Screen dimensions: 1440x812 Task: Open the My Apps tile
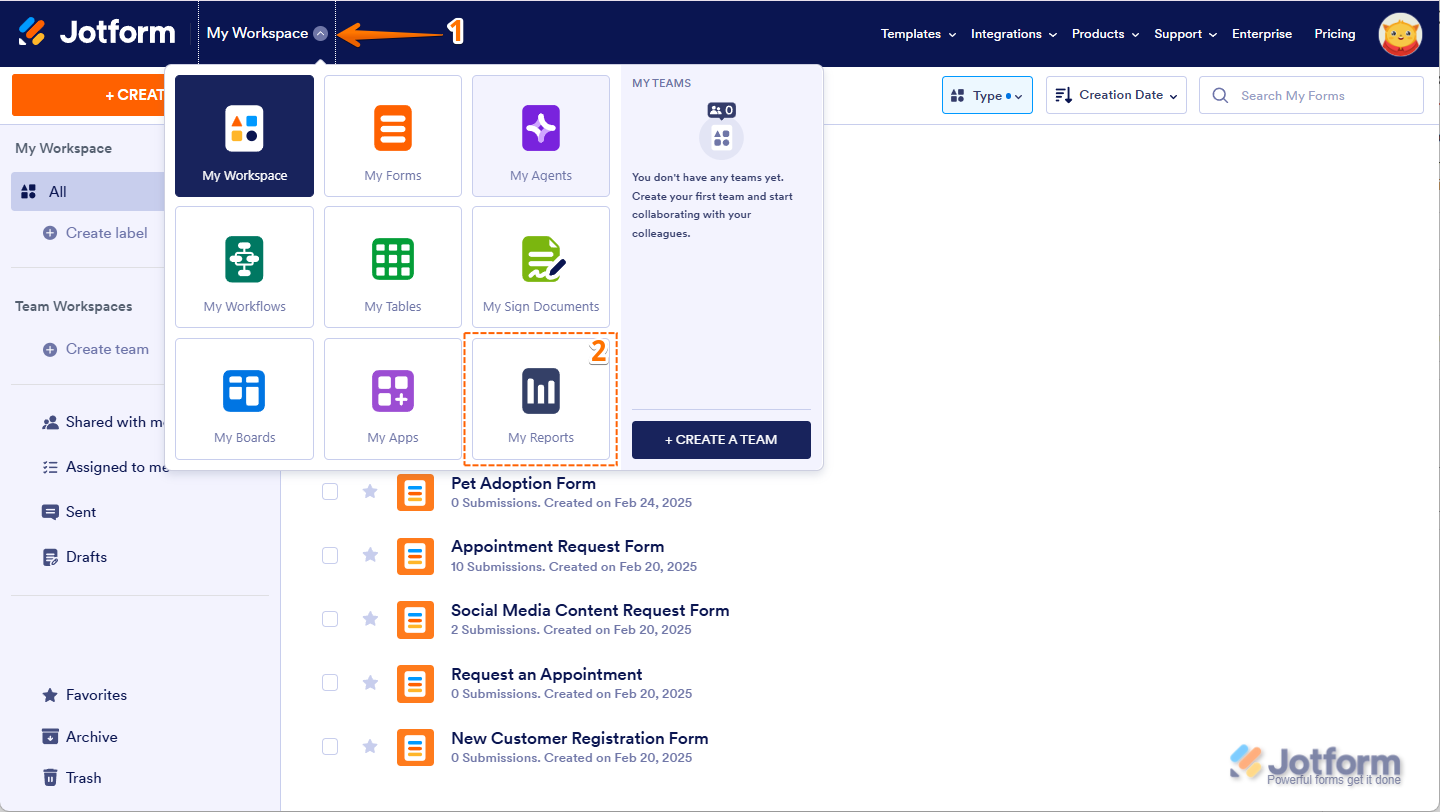tap(393, 399)
